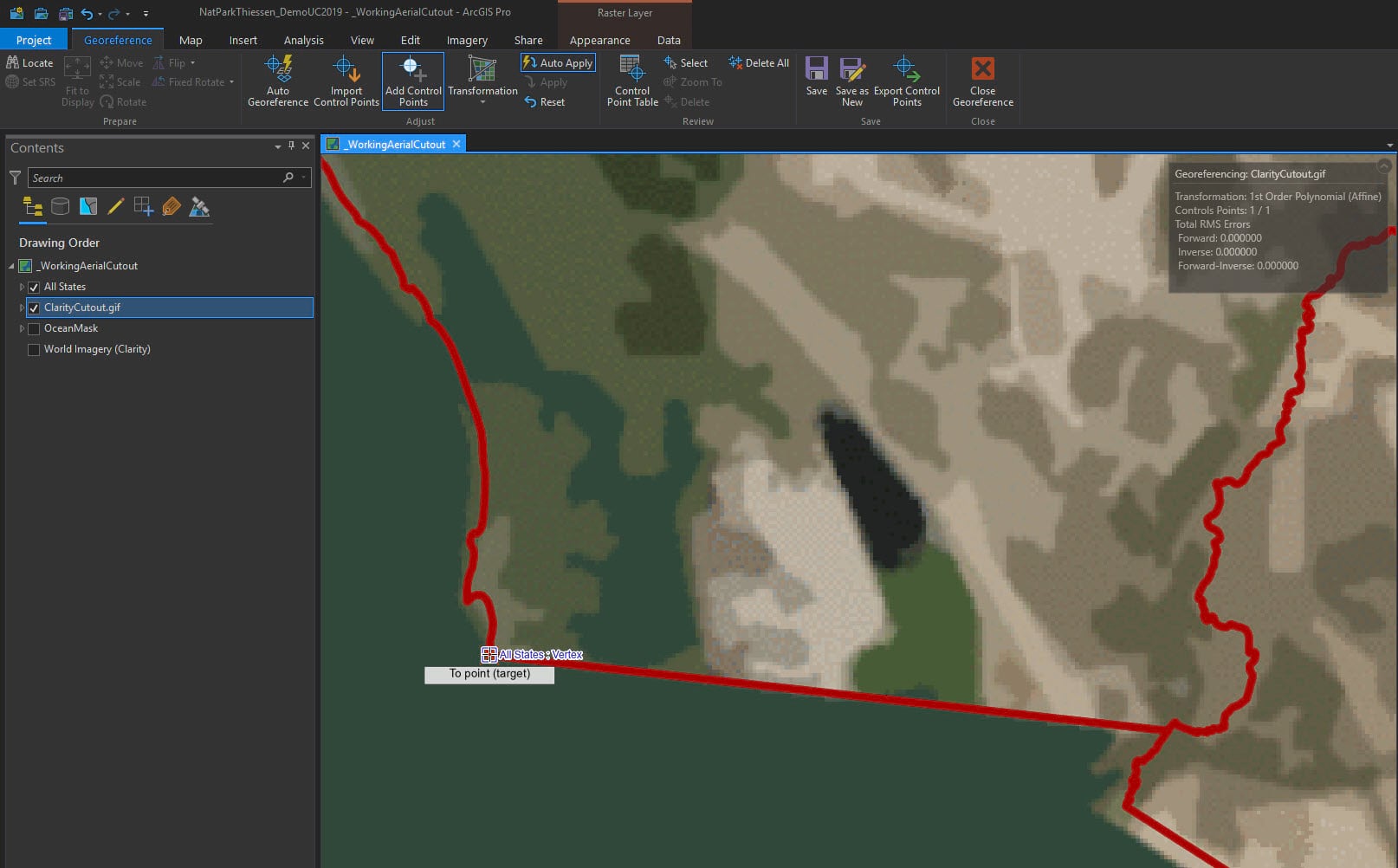Click the ribbon display options arrow right of the map tab bar

click(1389, 146)
